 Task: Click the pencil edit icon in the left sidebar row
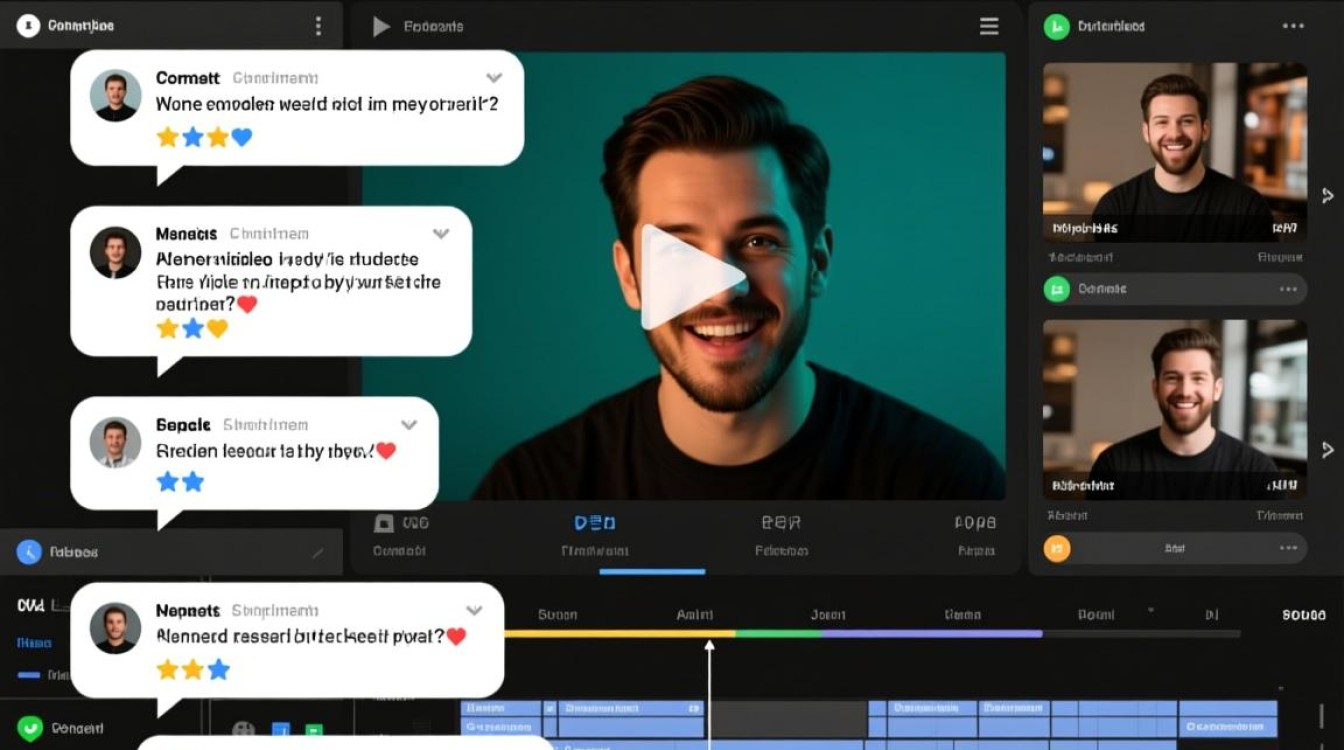coord(318,552)
